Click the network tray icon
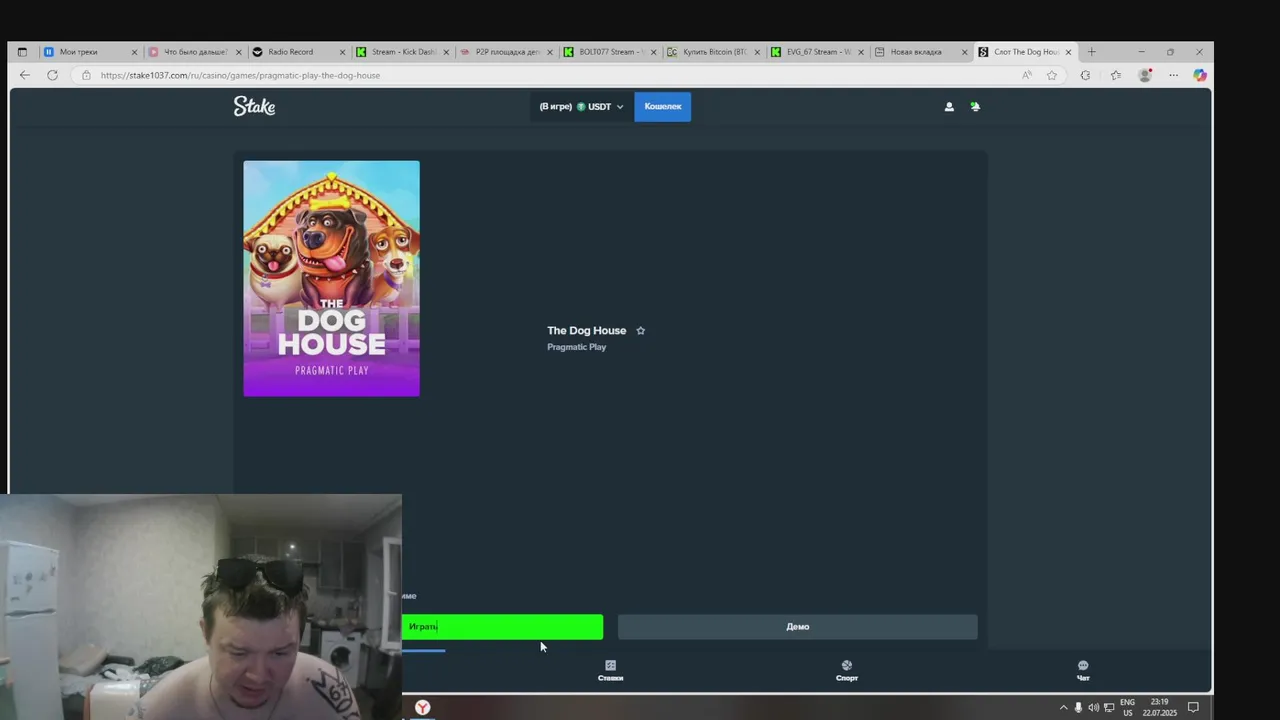The width and height of the screenshot is (1280, 720). coord(1109,707)
